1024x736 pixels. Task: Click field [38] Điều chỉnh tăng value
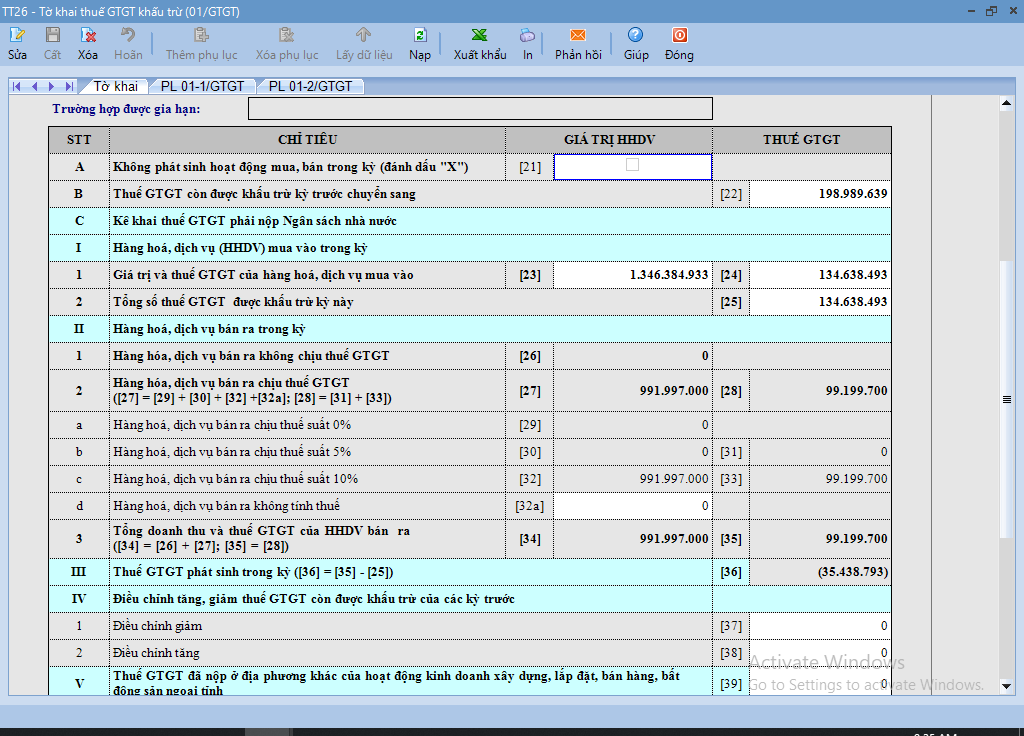point(820,652)
